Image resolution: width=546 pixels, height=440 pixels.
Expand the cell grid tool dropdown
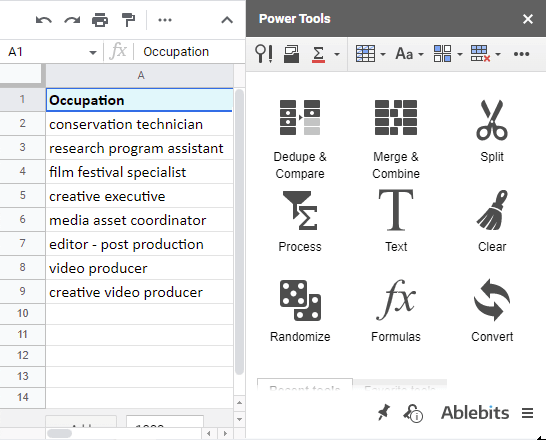(460, 54)
